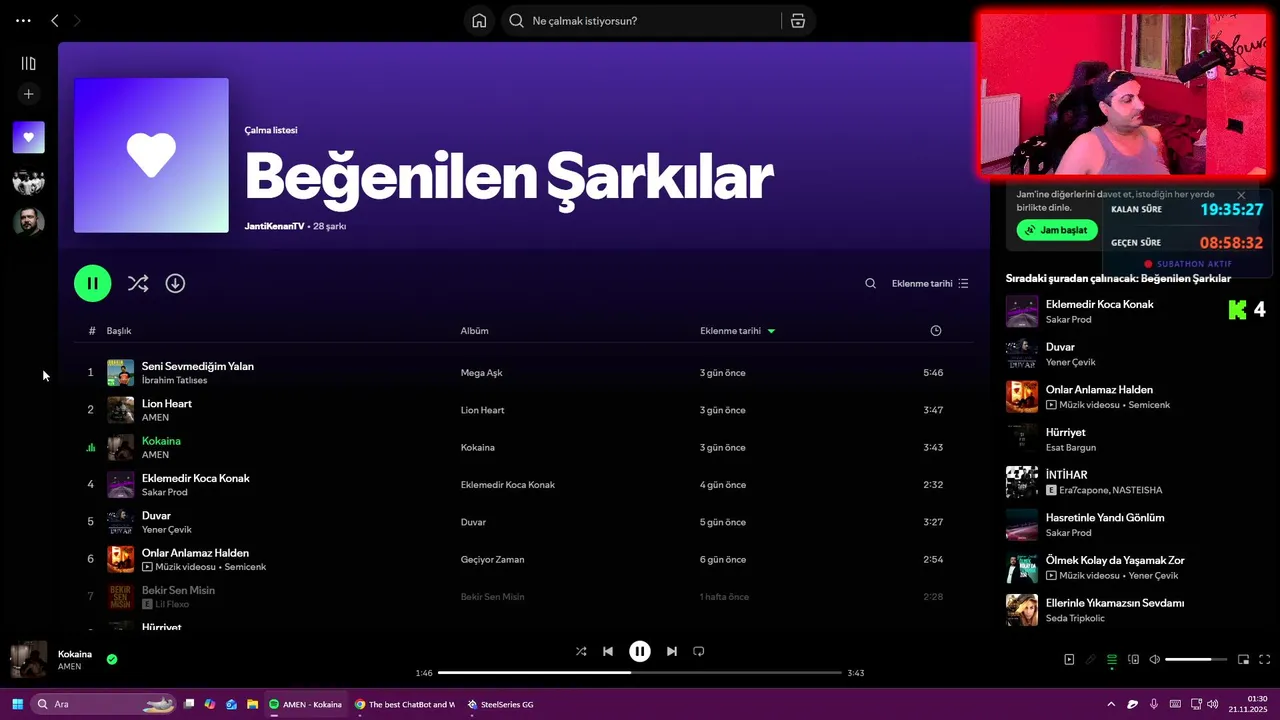Select Eklemedir Koca Konak row in tracklist
The image size is (1280, 720).
[524, 485]
